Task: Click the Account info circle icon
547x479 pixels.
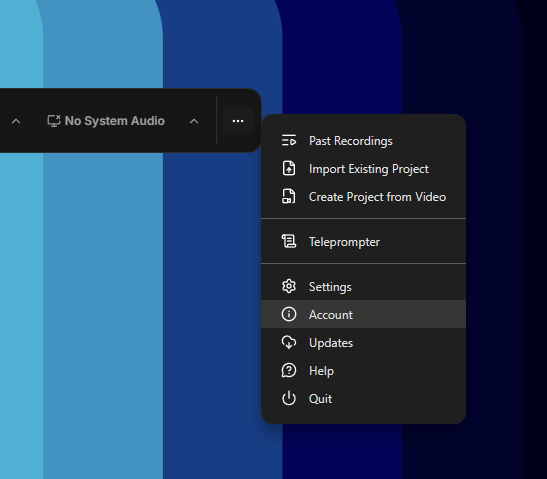Action: 289,314
